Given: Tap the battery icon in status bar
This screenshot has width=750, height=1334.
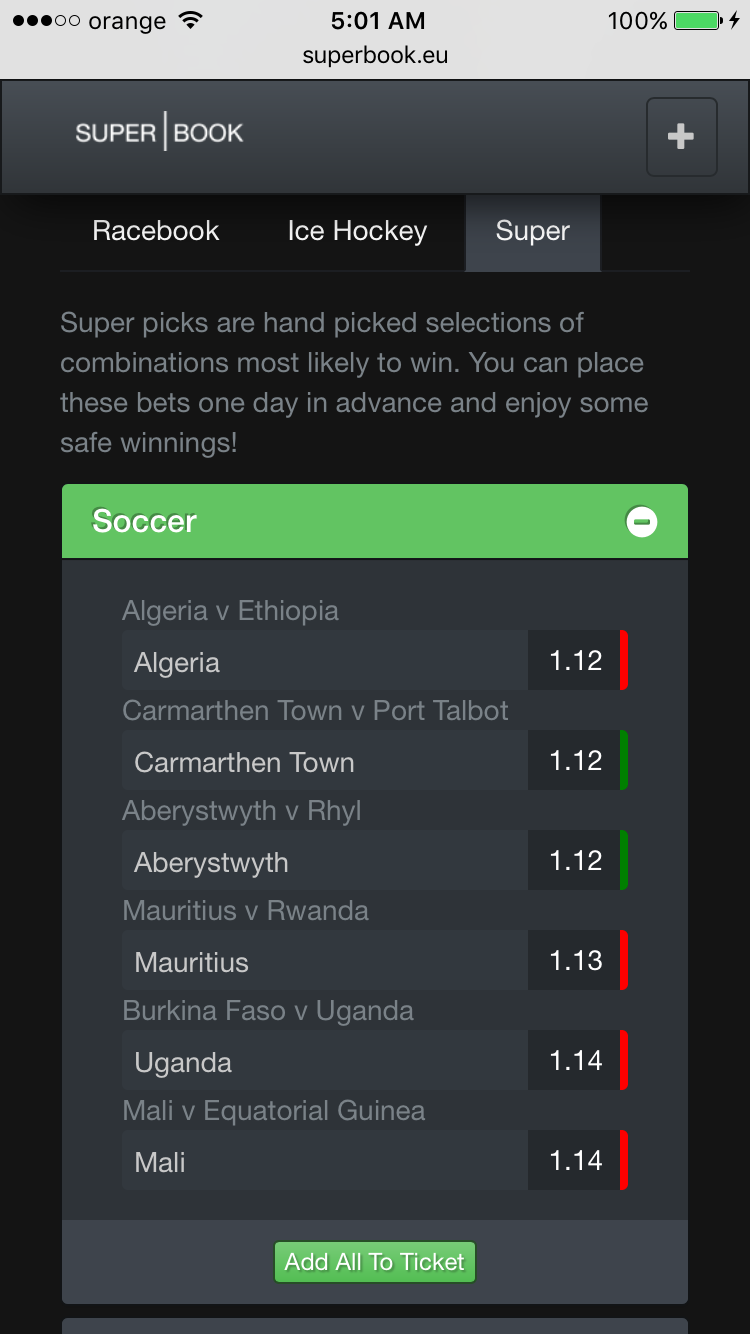Looking at the screenshot, I should pyautogui.click(x=698, y=21).
